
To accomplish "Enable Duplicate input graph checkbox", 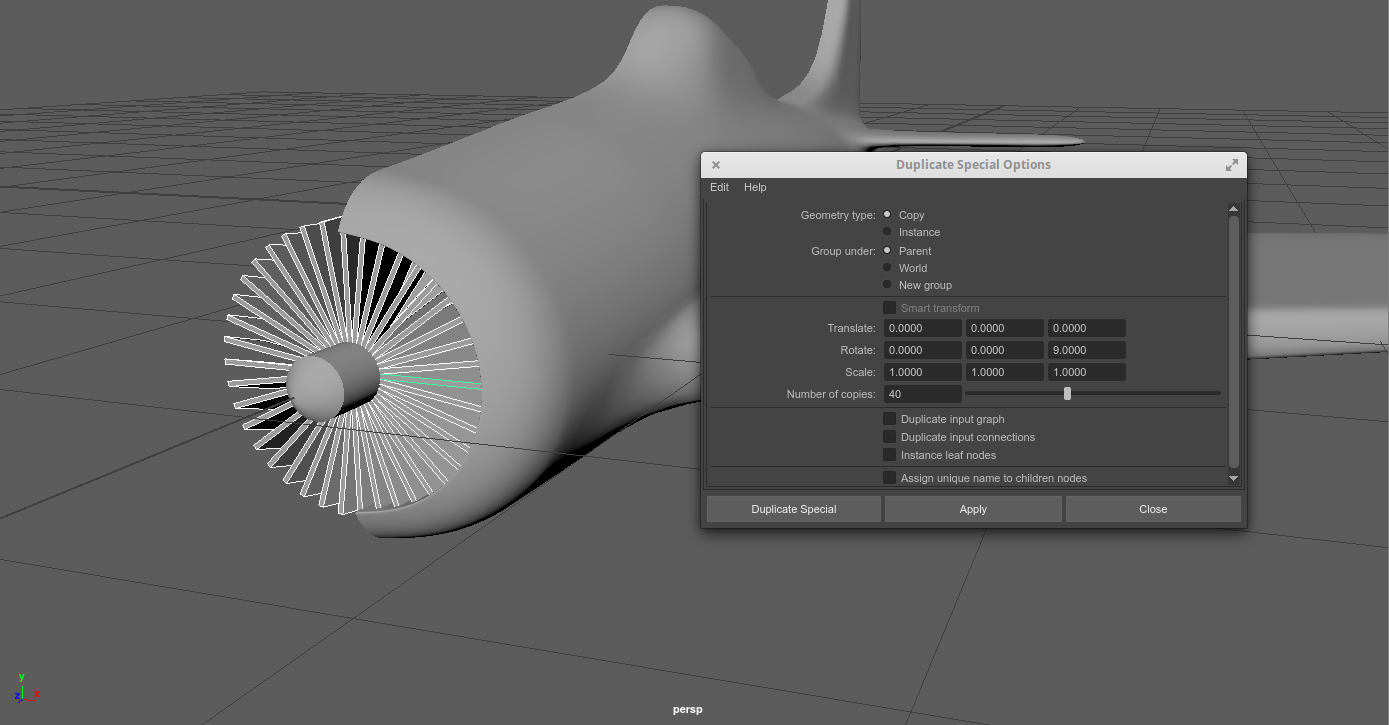I will pyautogui.click(x=890, y=419).
